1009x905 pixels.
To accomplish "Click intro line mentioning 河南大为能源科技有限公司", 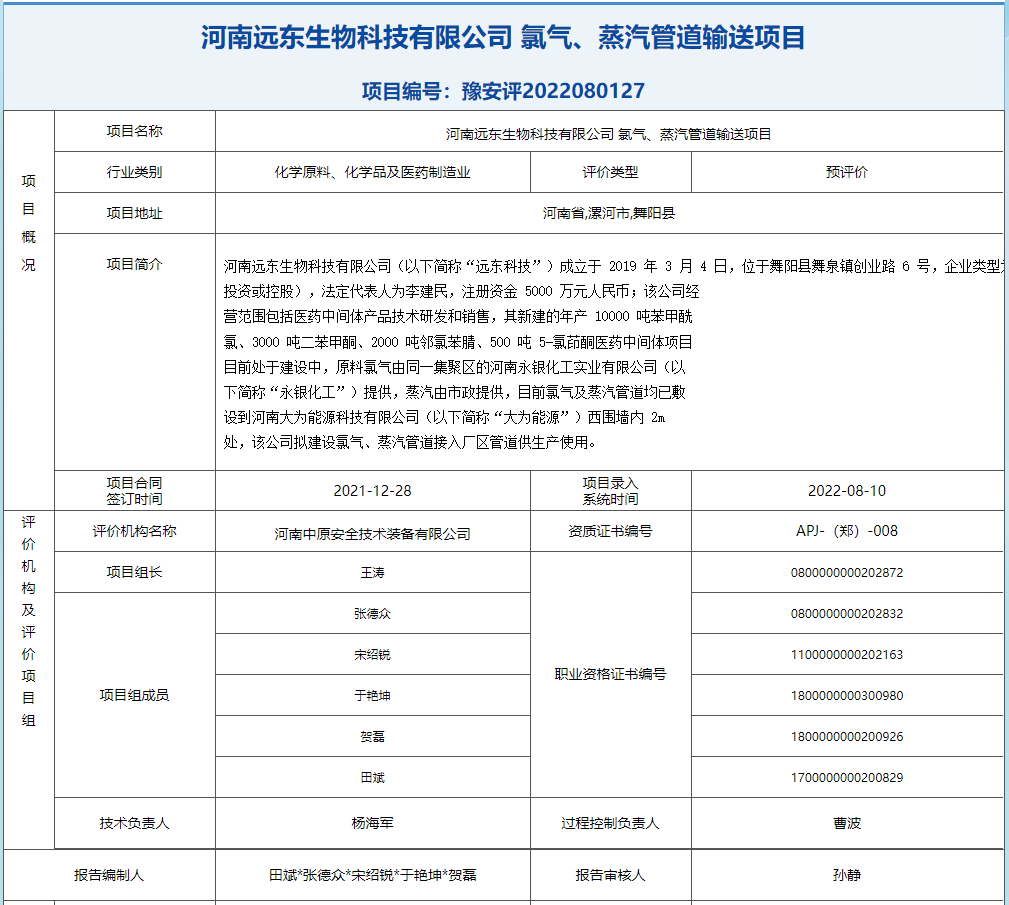I will [444, 418].
